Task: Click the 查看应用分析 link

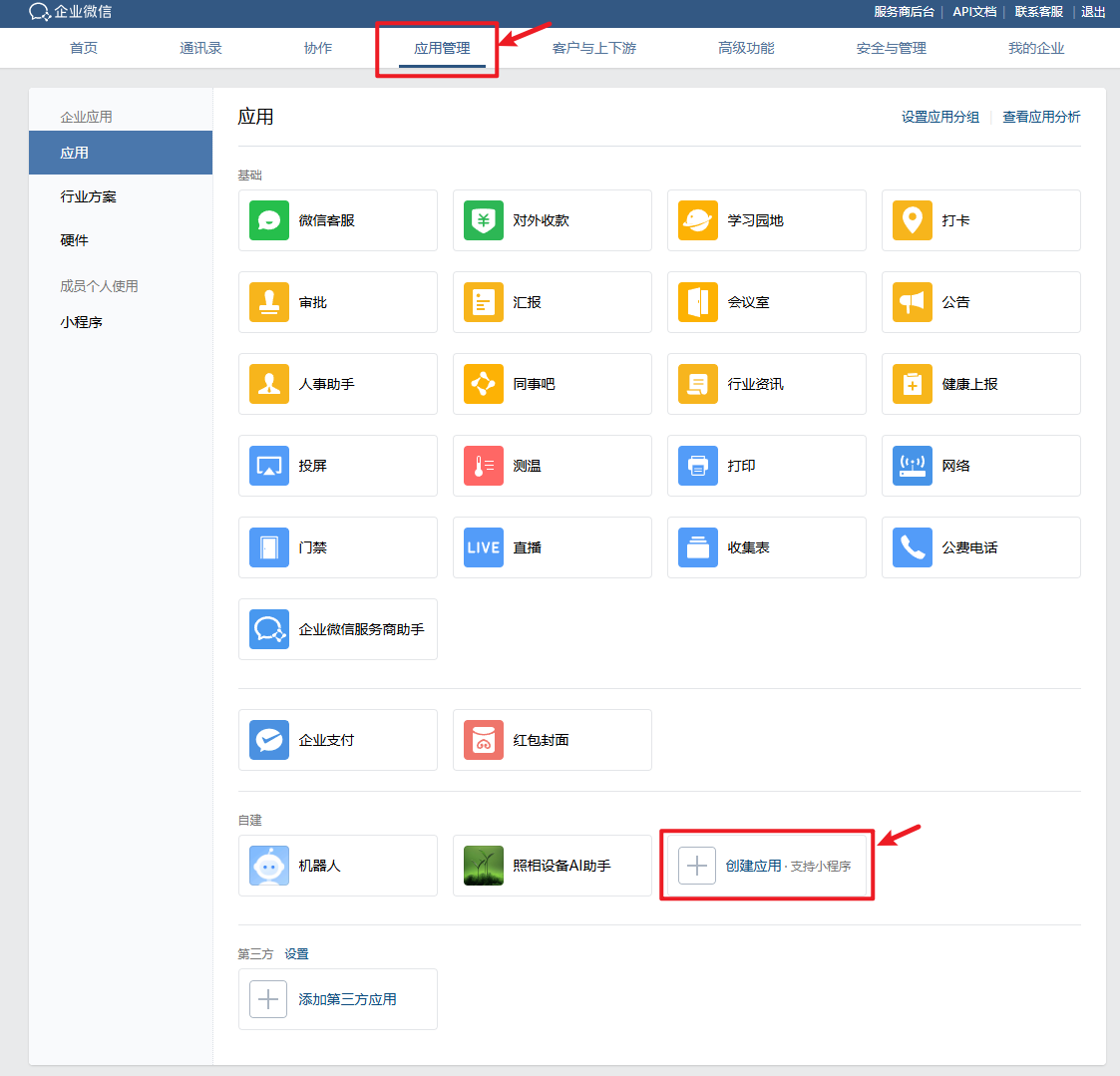Action: click(x=1041, y=117)
